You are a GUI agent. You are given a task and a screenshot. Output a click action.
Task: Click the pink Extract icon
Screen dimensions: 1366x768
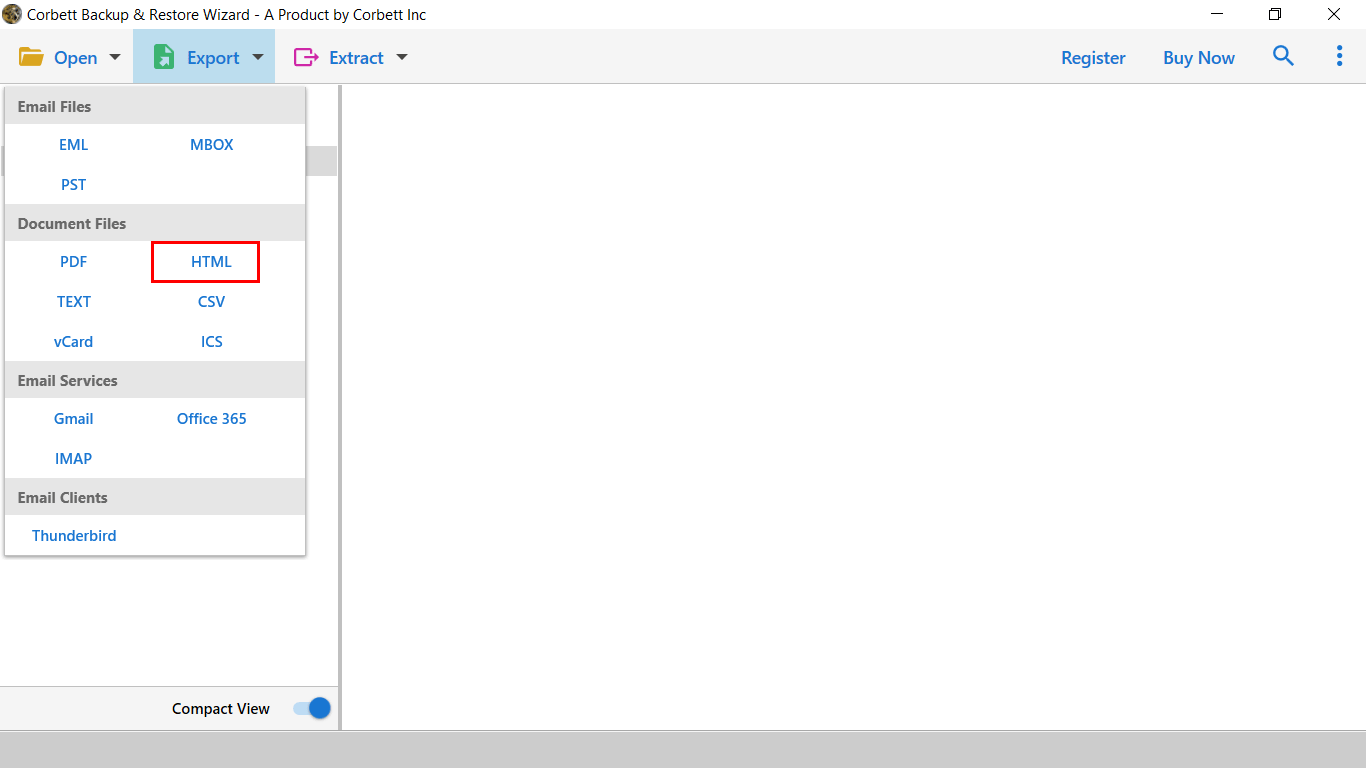tap(305, 57)
